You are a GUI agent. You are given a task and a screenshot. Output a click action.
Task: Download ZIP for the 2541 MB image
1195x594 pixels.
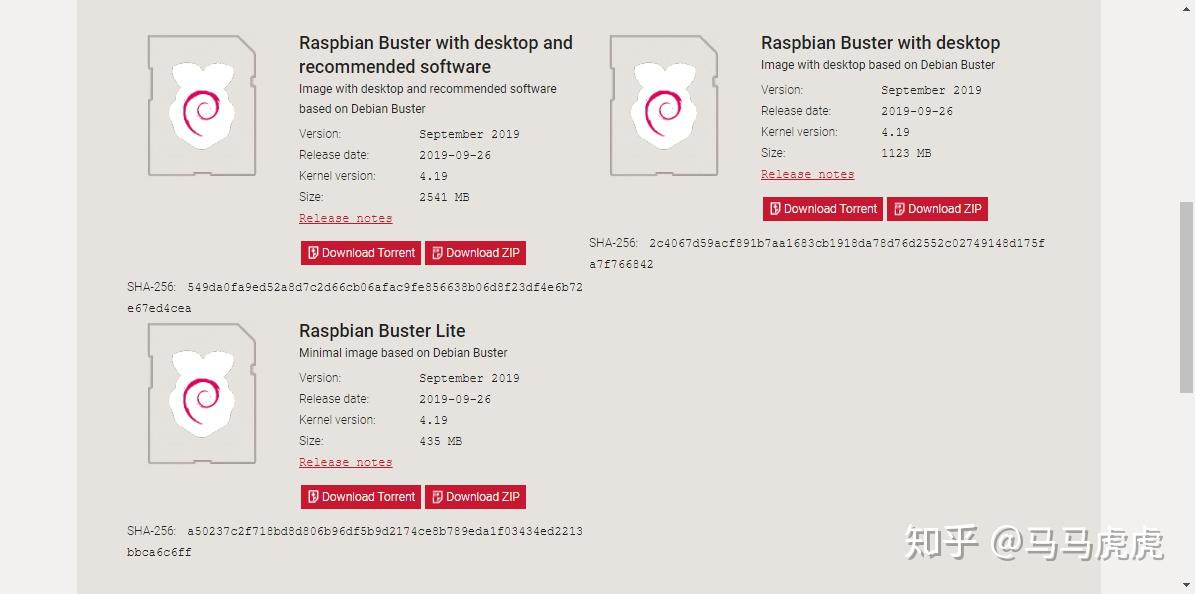tap(476, 253)
